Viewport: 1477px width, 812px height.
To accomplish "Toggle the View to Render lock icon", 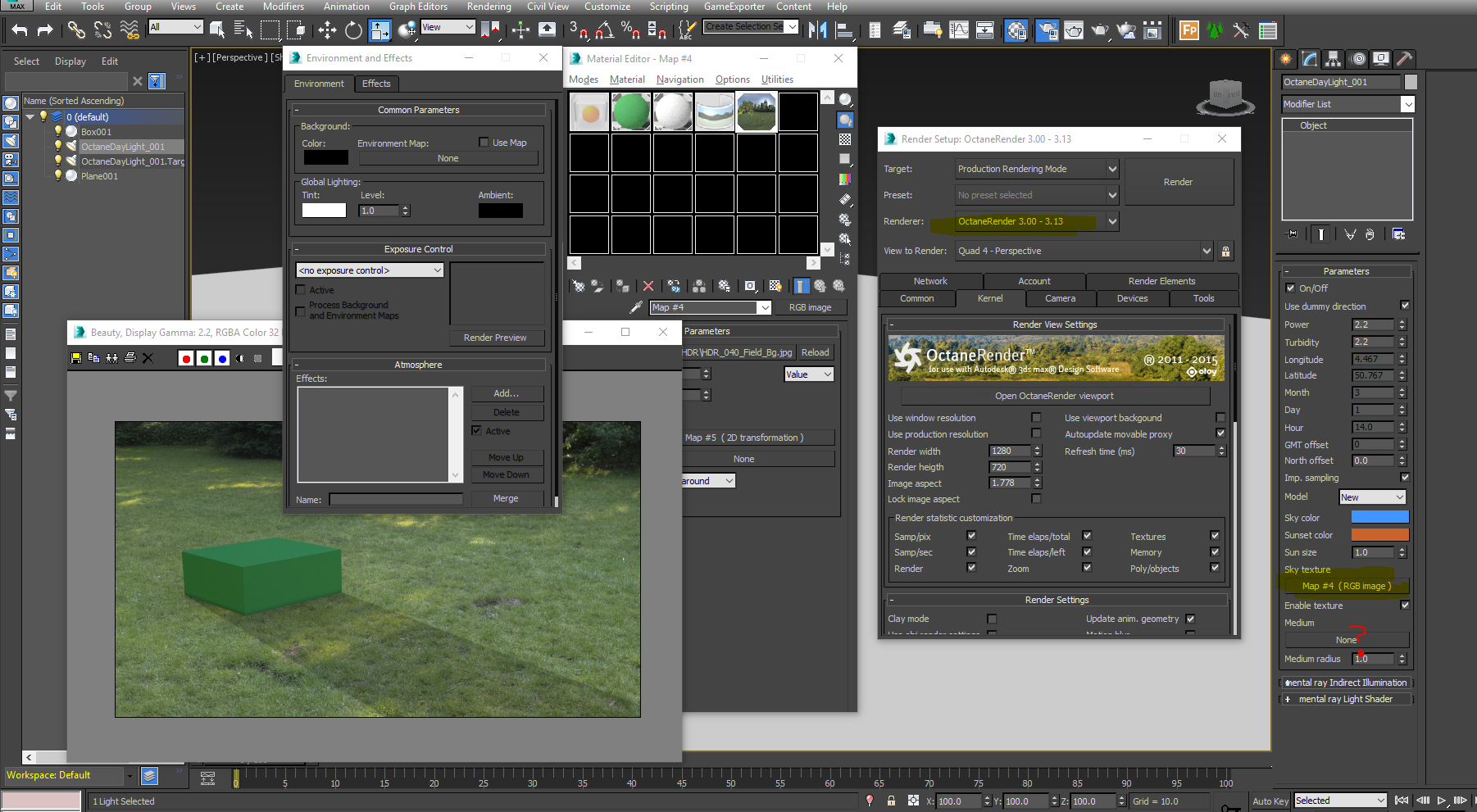I will click(1225, 252).
